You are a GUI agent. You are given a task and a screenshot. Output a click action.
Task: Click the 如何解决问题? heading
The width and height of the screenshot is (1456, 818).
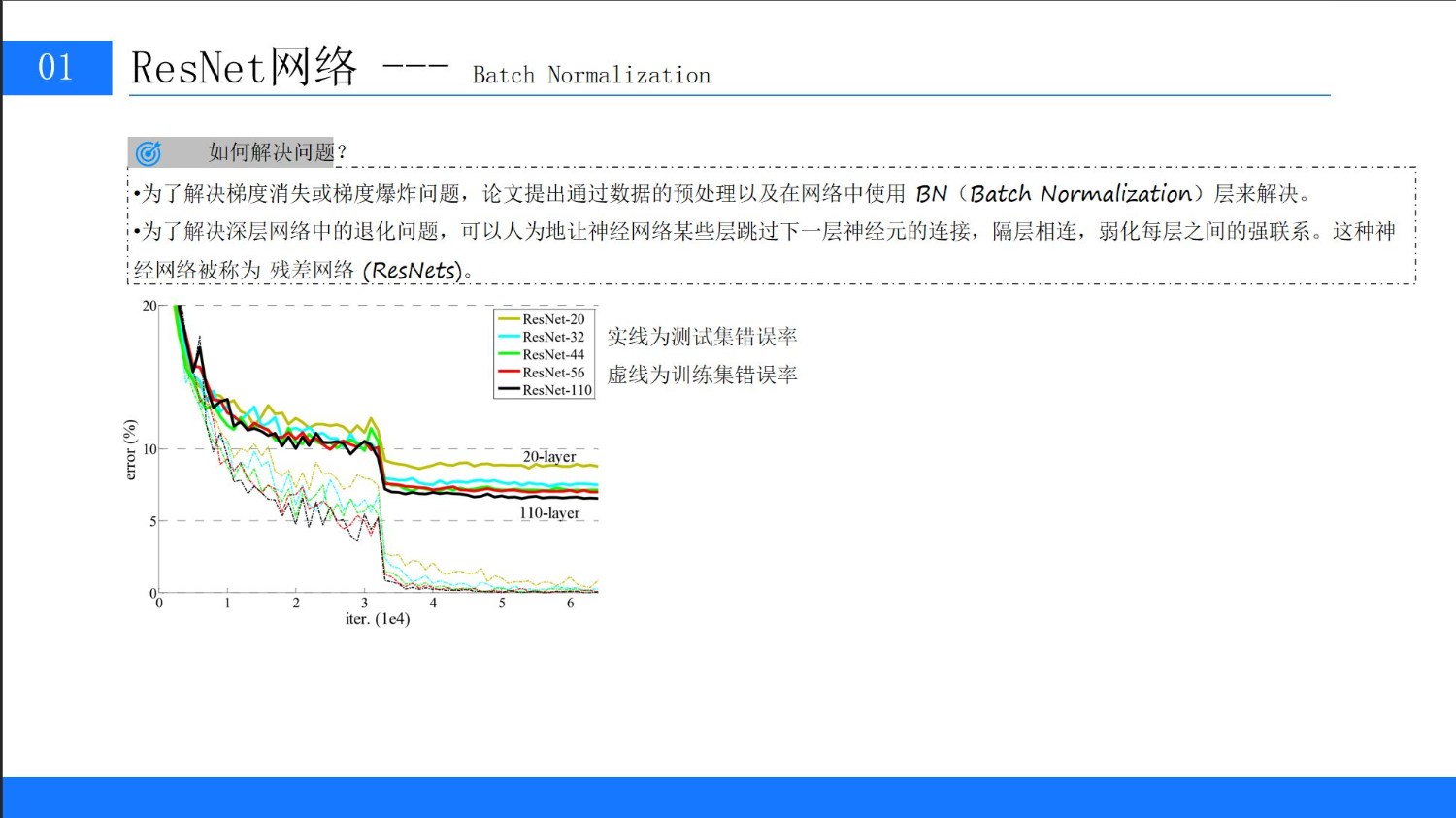click(278, 152)
